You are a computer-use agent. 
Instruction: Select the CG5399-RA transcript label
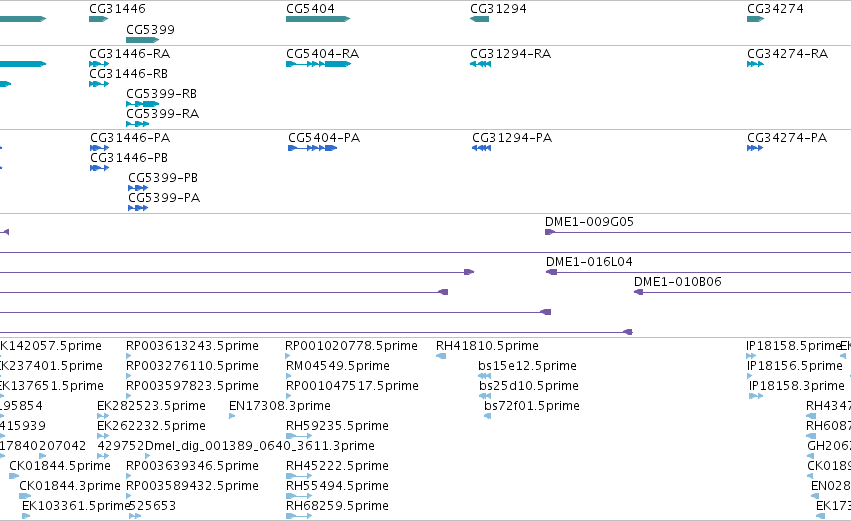click(163, 114)
